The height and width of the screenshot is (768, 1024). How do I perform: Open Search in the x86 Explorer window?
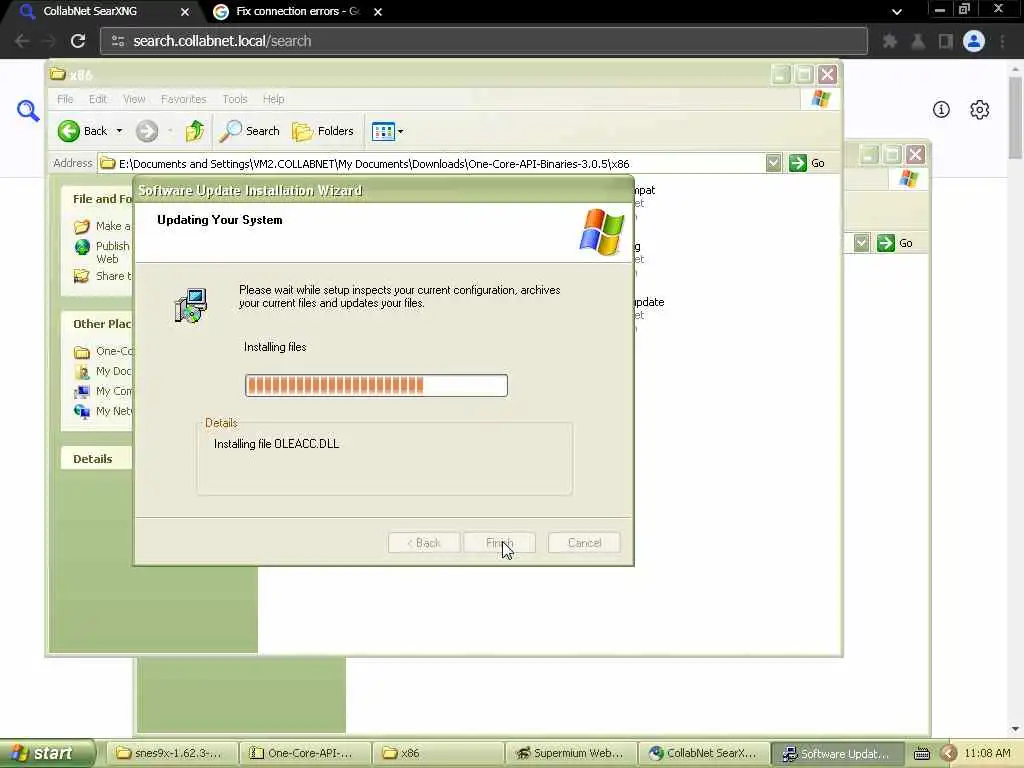click(249, 131)
